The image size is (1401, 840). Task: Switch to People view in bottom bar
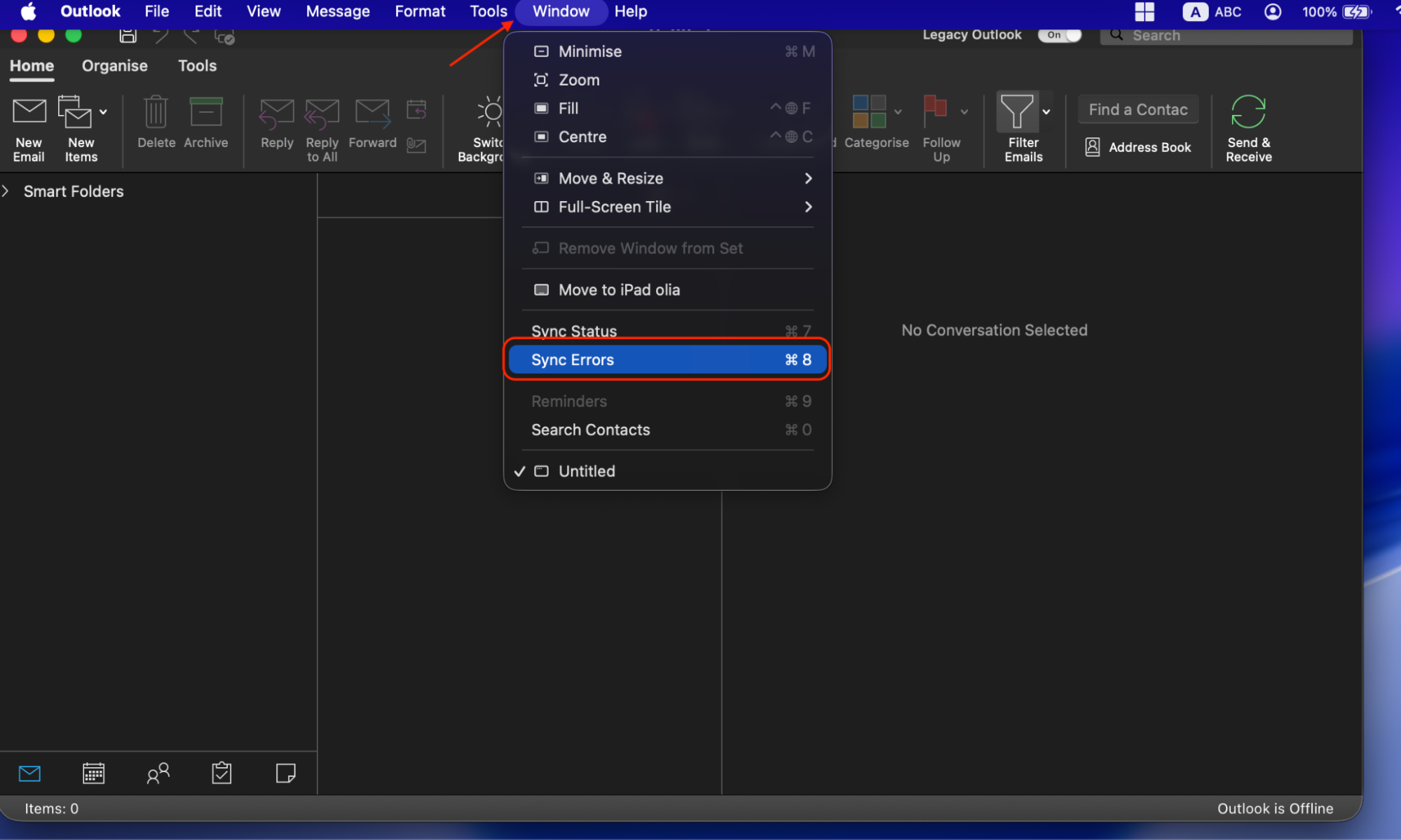pyautogui.click(x=158, y=773)
